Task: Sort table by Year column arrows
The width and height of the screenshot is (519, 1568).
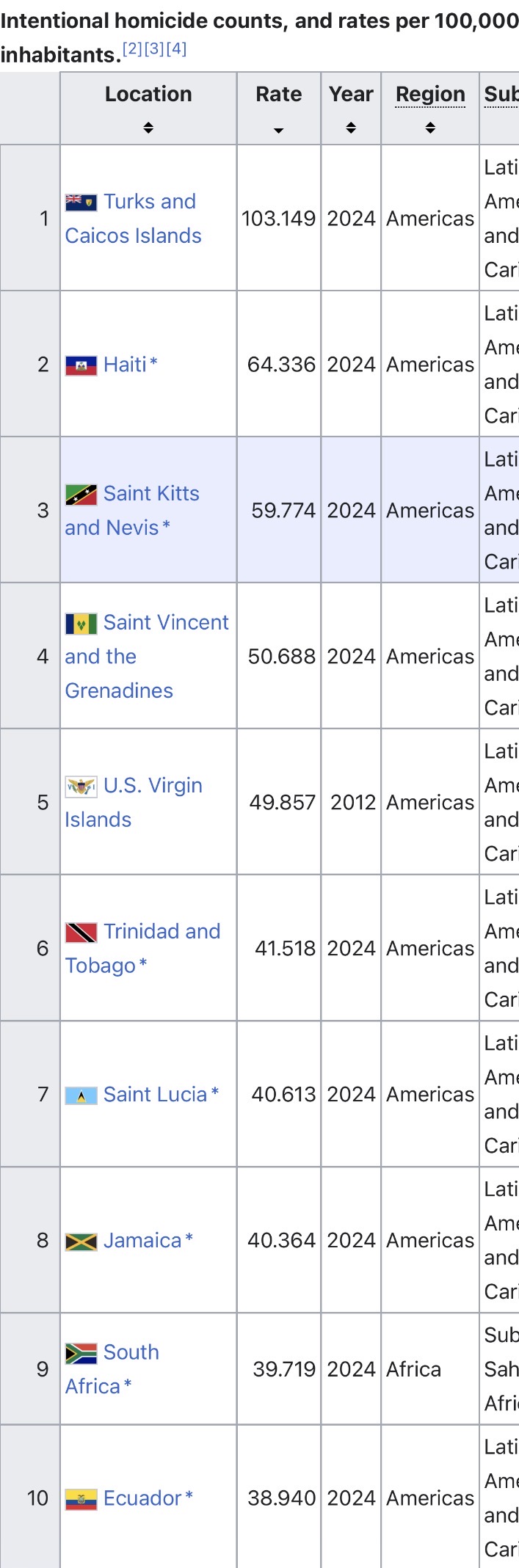Action: [x=351, y=128]
